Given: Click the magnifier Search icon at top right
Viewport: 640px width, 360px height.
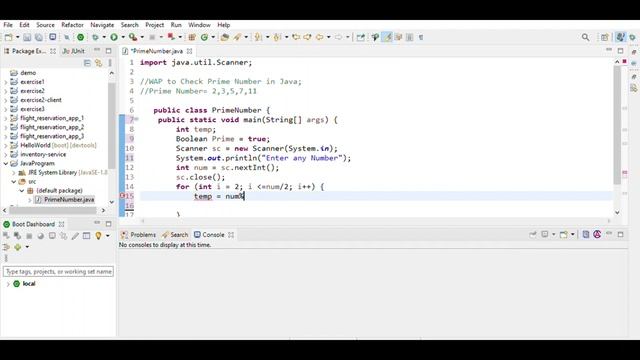Looking at the screenshot, I should tap(585, 37).
